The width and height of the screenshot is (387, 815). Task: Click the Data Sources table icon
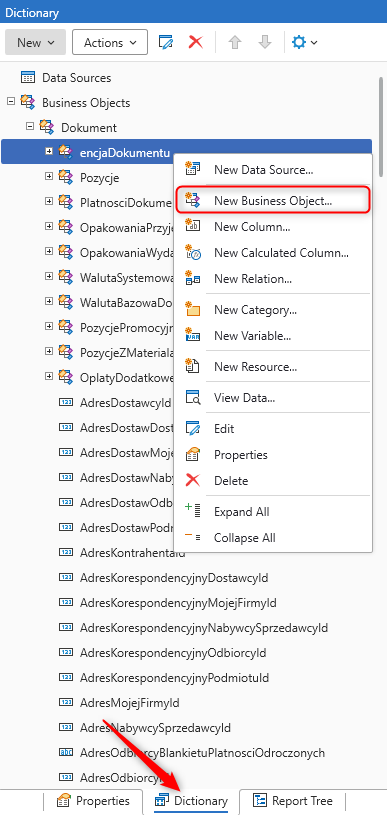click(28, 78)
